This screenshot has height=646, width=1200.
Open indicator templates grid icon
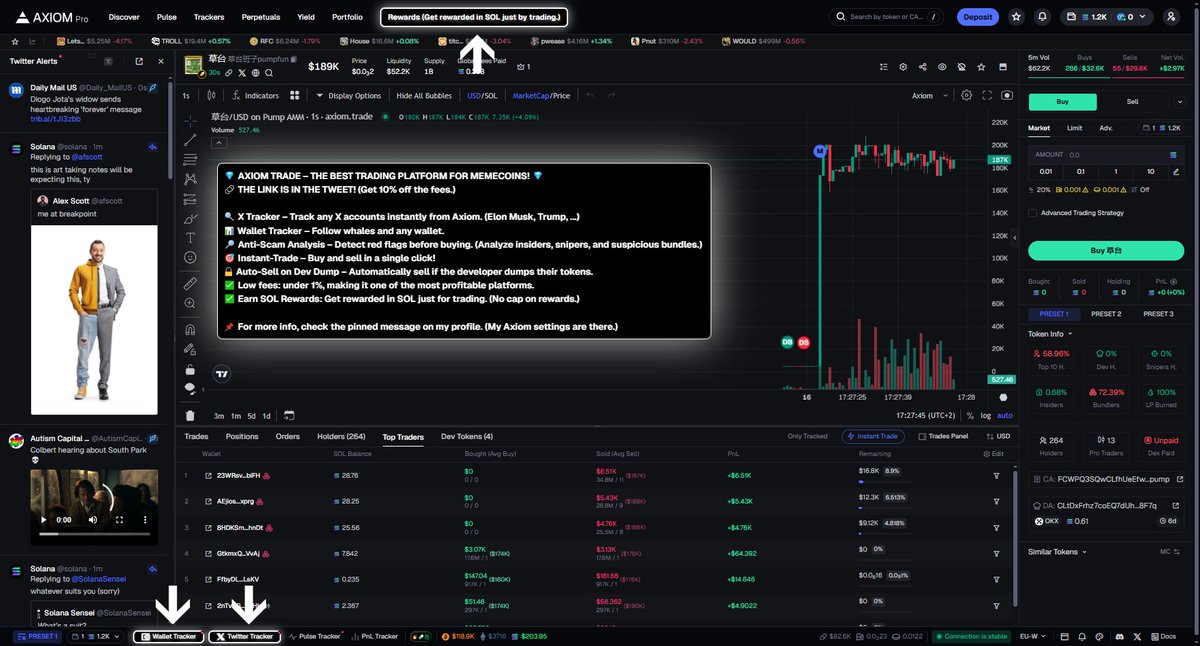click(x=295, y=96)
